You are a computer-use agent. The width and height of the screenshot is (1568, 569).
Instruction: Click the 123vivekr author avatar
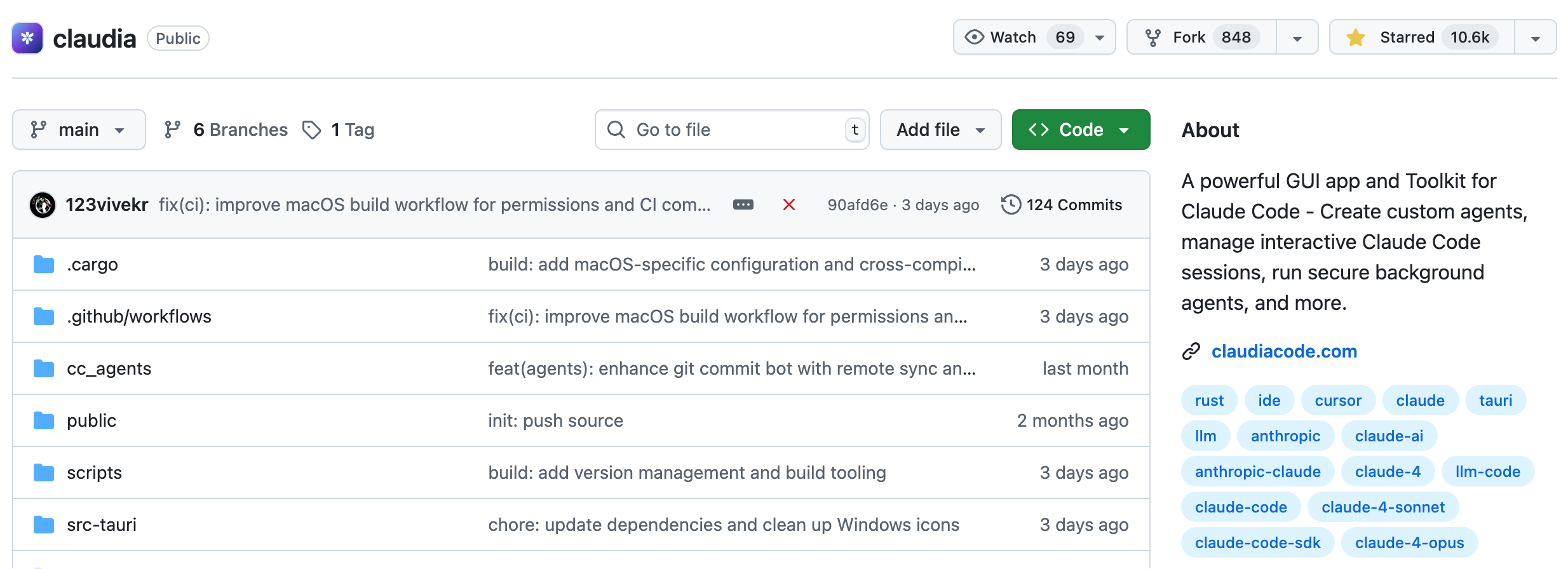pyautogui.click(x=43, y=205)
